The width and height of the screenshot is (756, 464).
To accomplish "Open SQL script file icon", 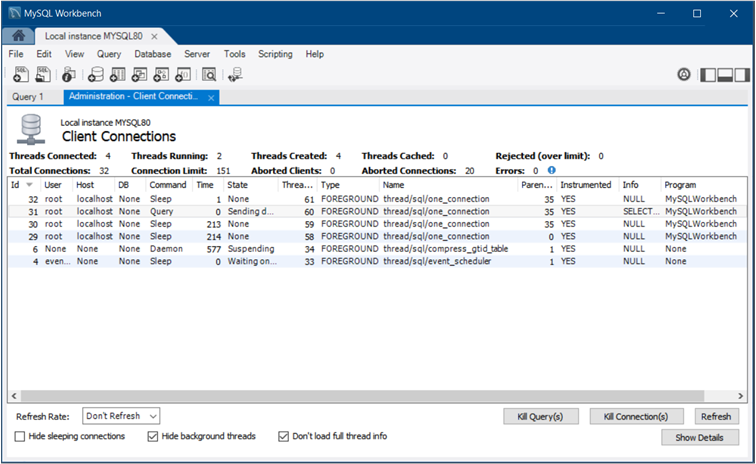I will 43,74.
